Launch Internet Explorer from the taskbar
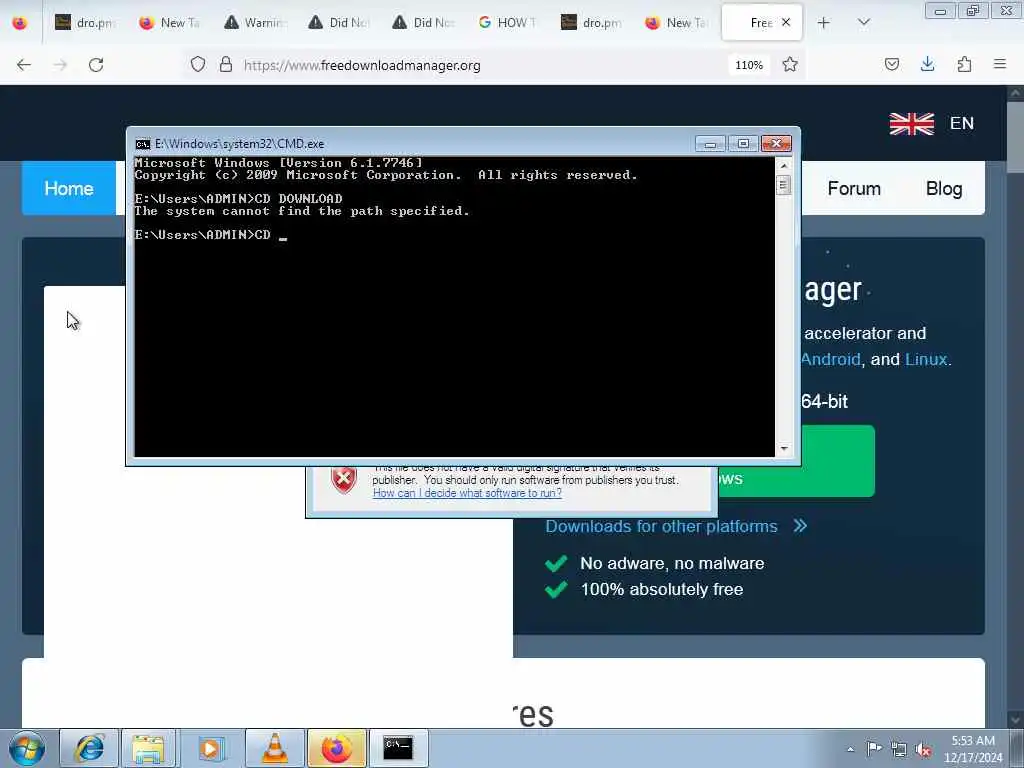The width and height of the screenshot is (1024, 768). click(x=89, y=748)
